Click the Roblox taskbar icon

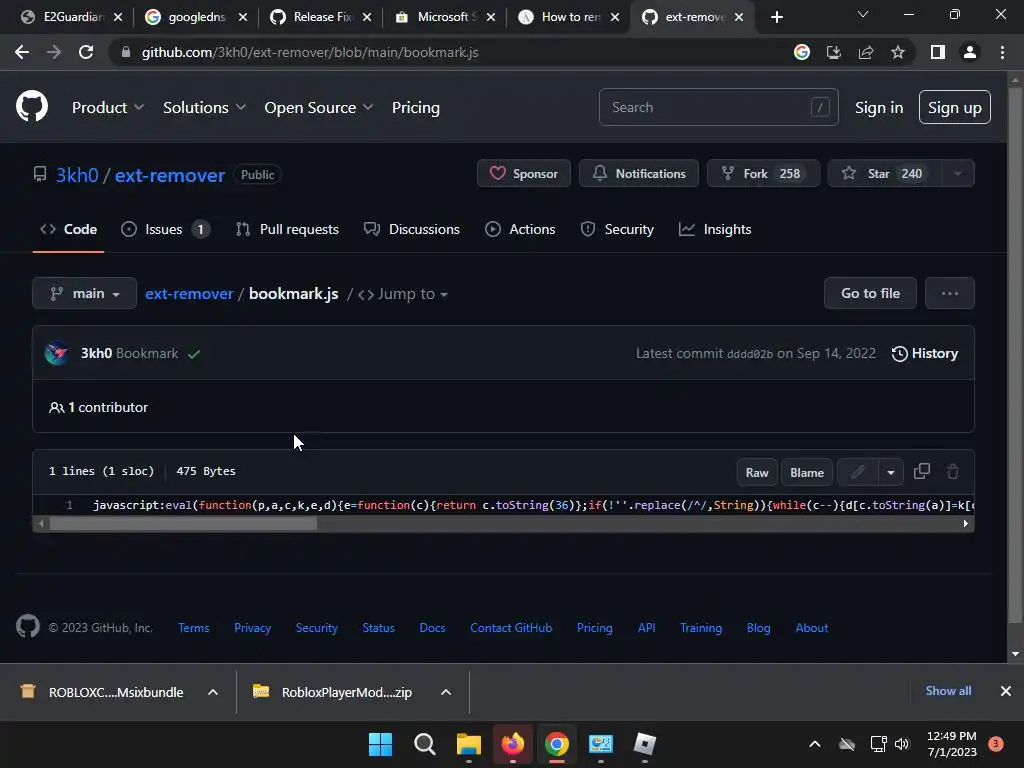pyautogui.click(x=645, y=744)
